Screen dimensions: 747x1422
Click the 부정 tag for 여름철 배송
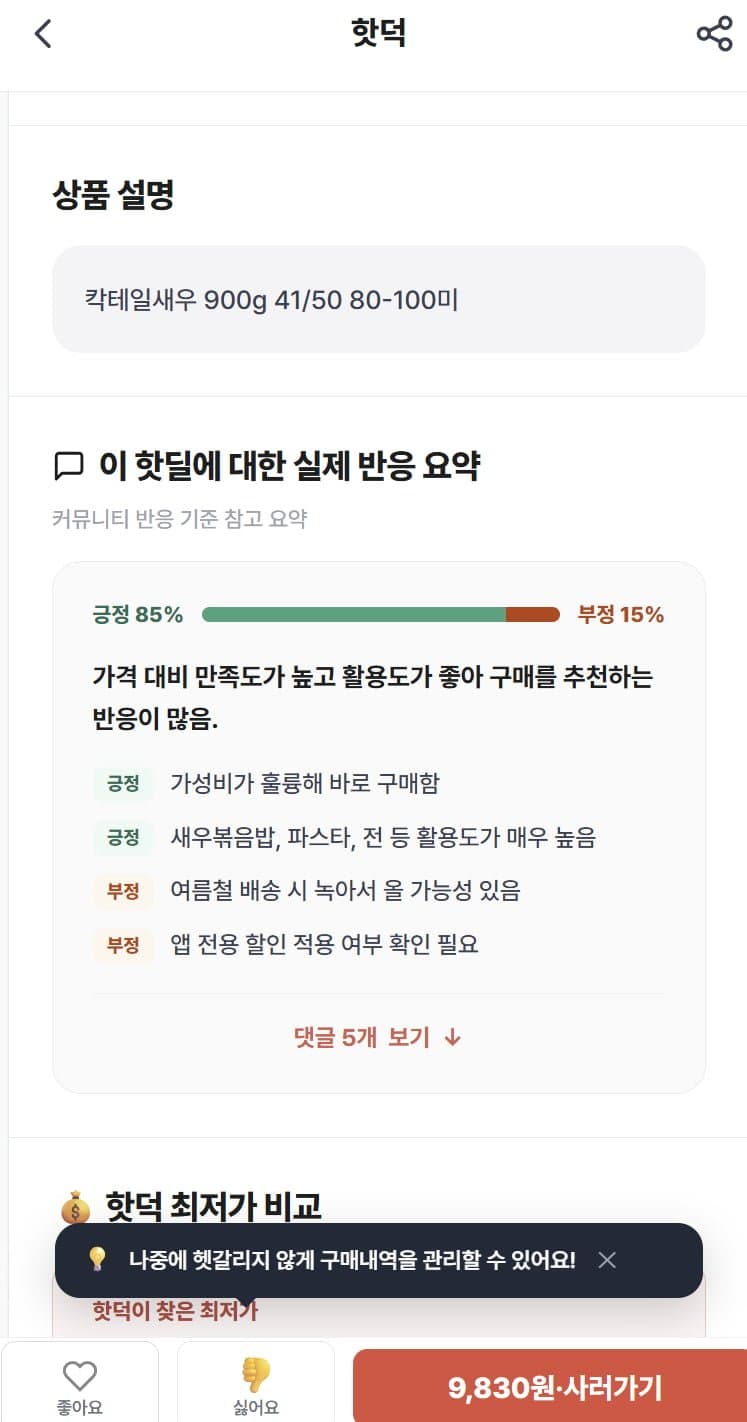(x=123, y=890)
